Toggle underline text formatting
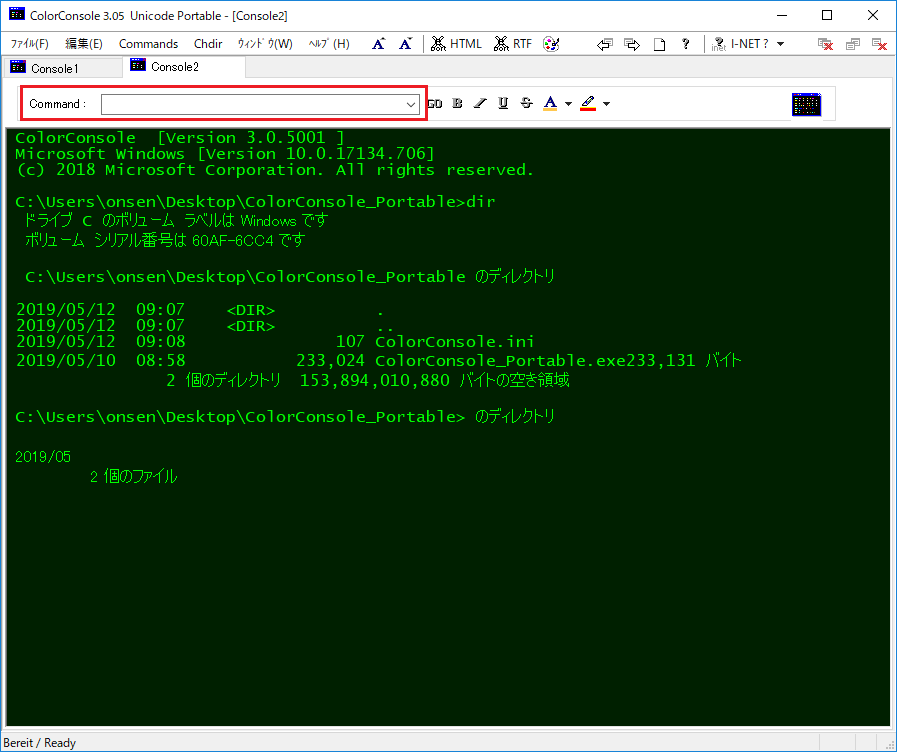The image size is (897, 752). pyautogui.click(x=503, y=104)
